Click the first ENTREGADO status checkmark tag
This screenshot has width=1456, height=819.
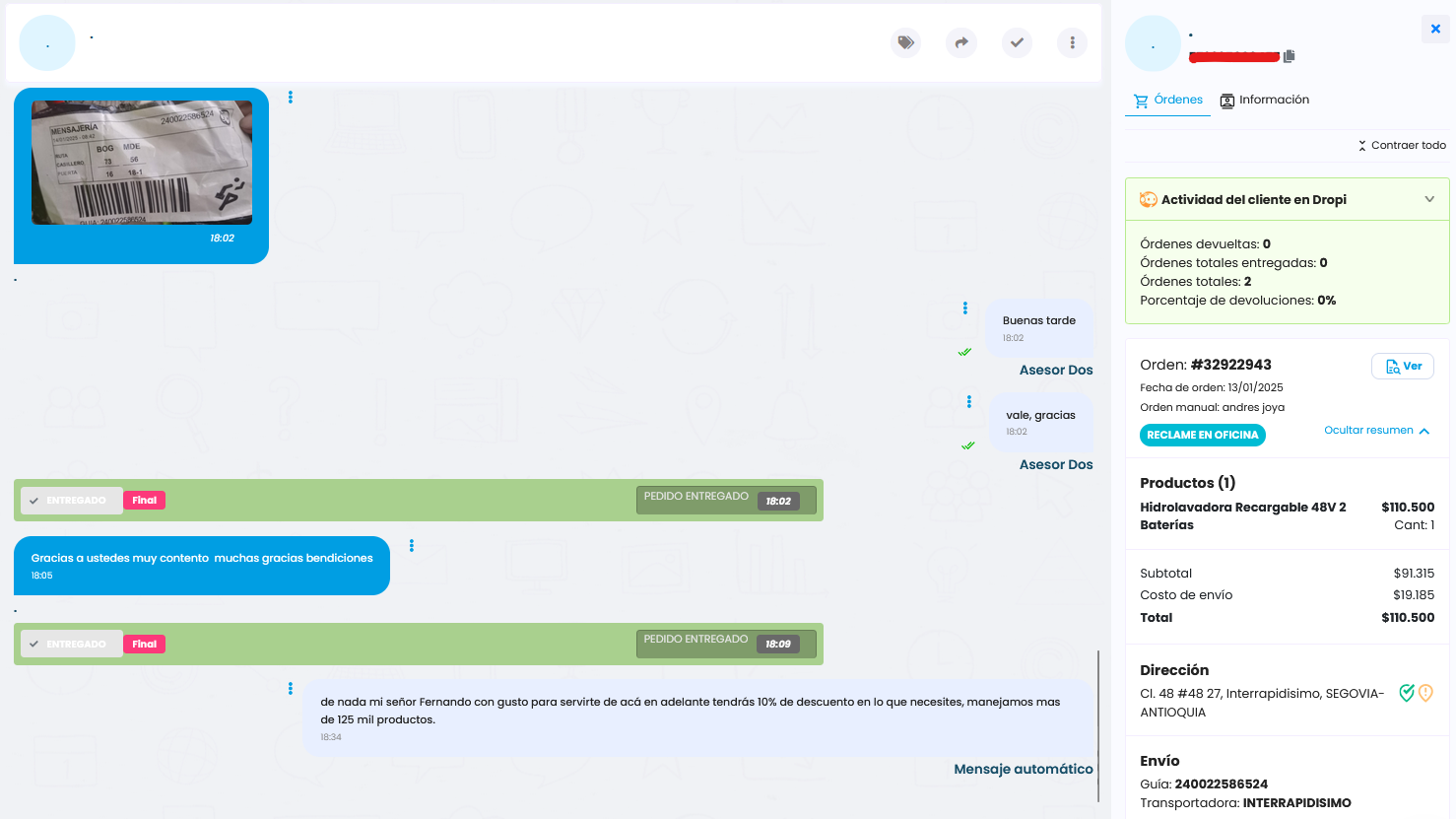69,501
